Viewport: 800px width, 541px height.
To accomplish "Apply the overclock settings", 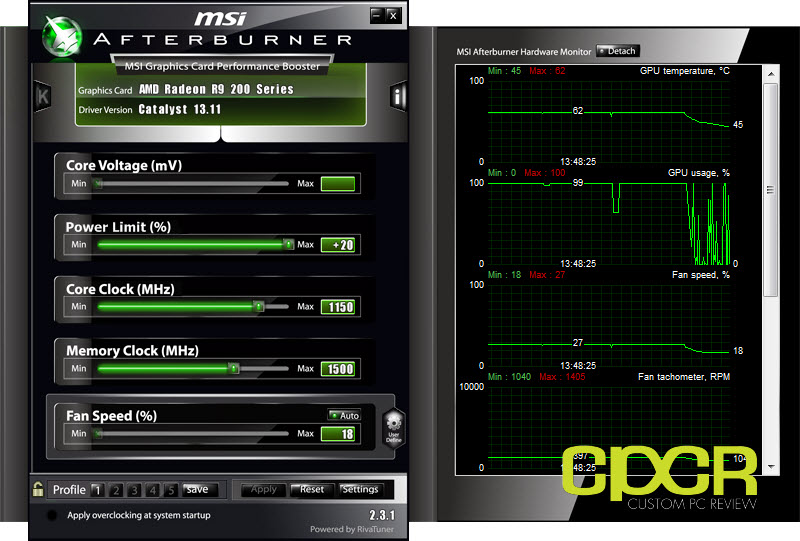I will click(x=263, y=489).
